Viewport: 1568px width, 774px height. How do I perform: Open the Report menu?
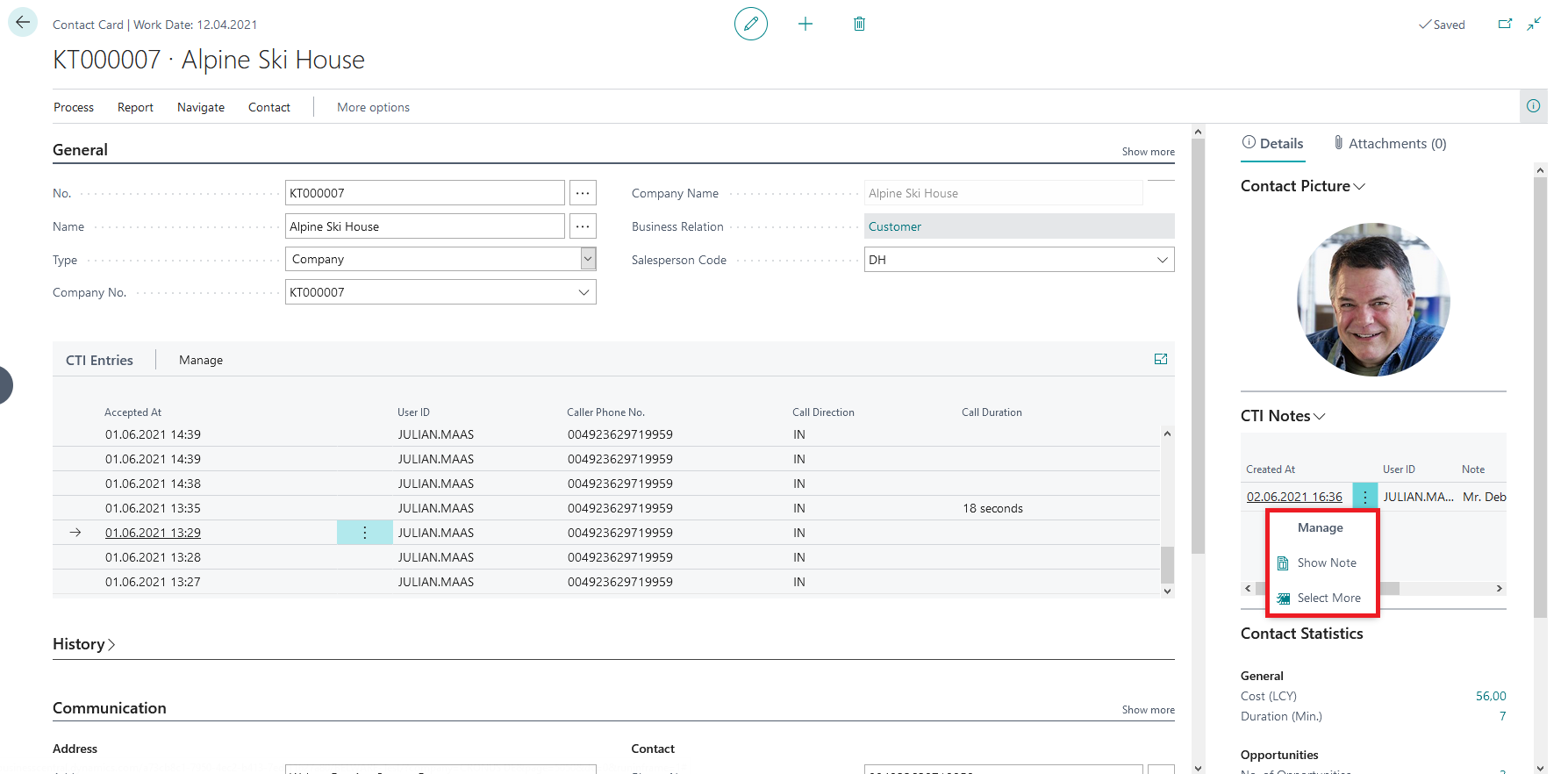135,107
